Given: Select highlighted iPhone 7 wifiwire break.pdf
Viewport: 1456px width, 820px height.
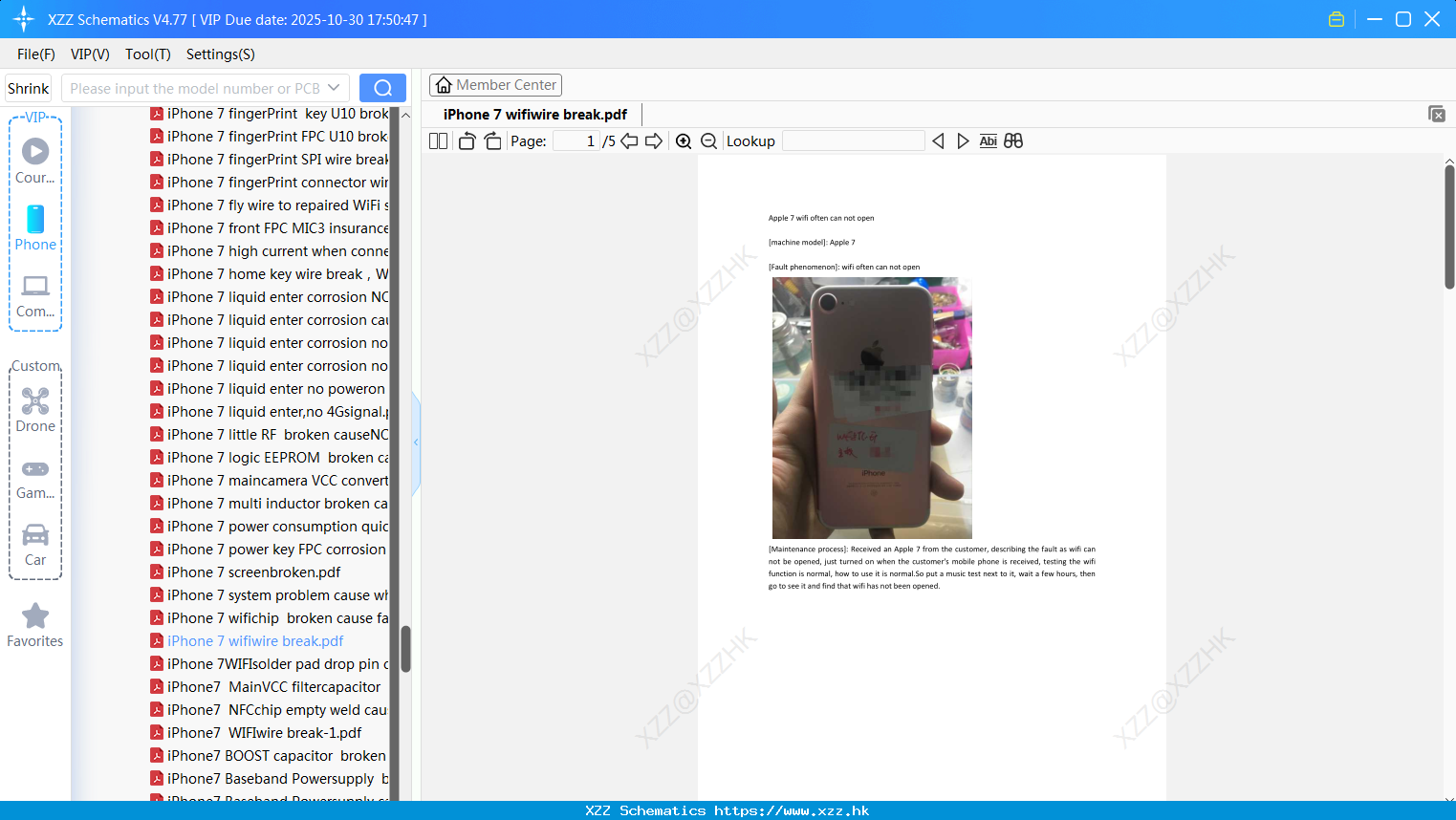Looking at the screenshot, I should (247, 641).
